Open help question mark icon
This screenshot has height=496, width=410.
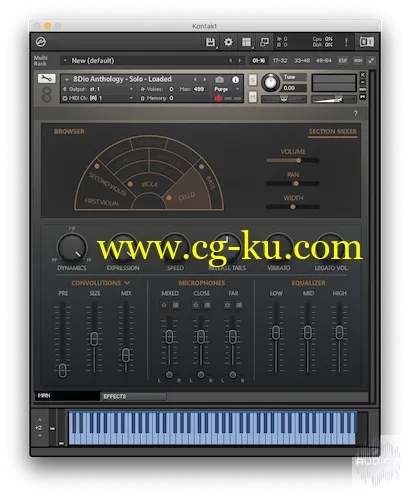point(356,113)
